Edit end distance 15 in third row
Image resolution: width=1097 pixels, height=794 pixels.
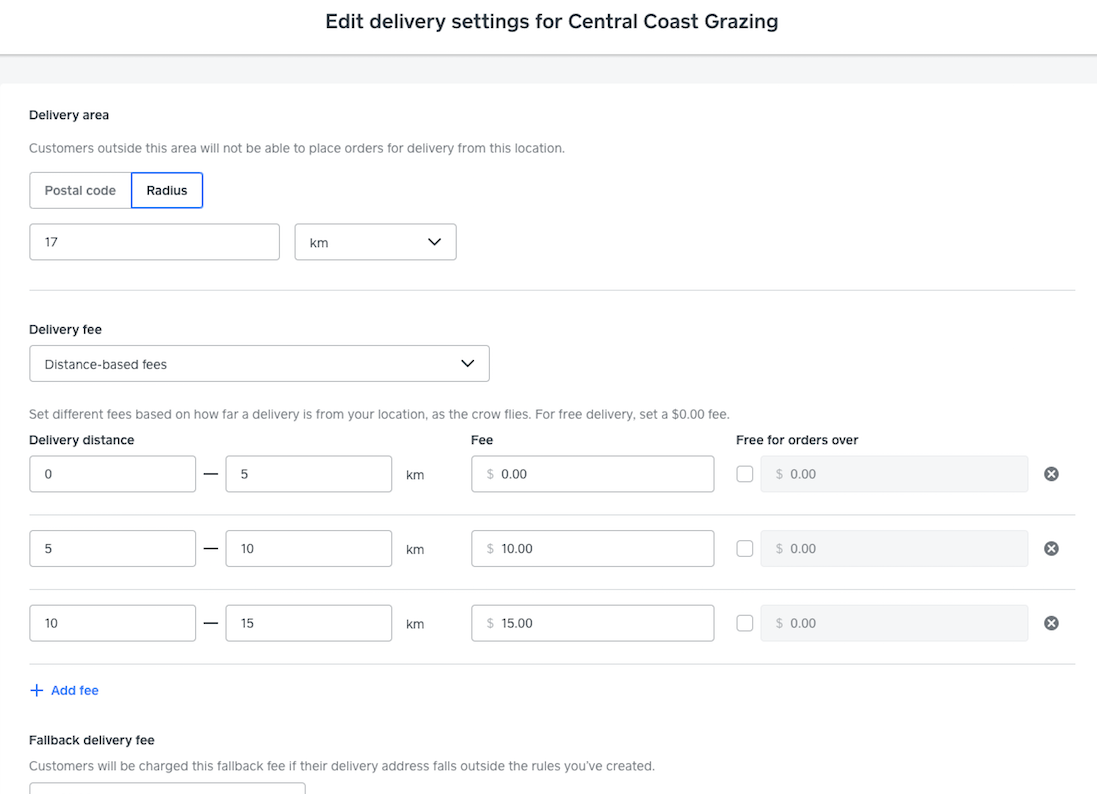point(309,623)
